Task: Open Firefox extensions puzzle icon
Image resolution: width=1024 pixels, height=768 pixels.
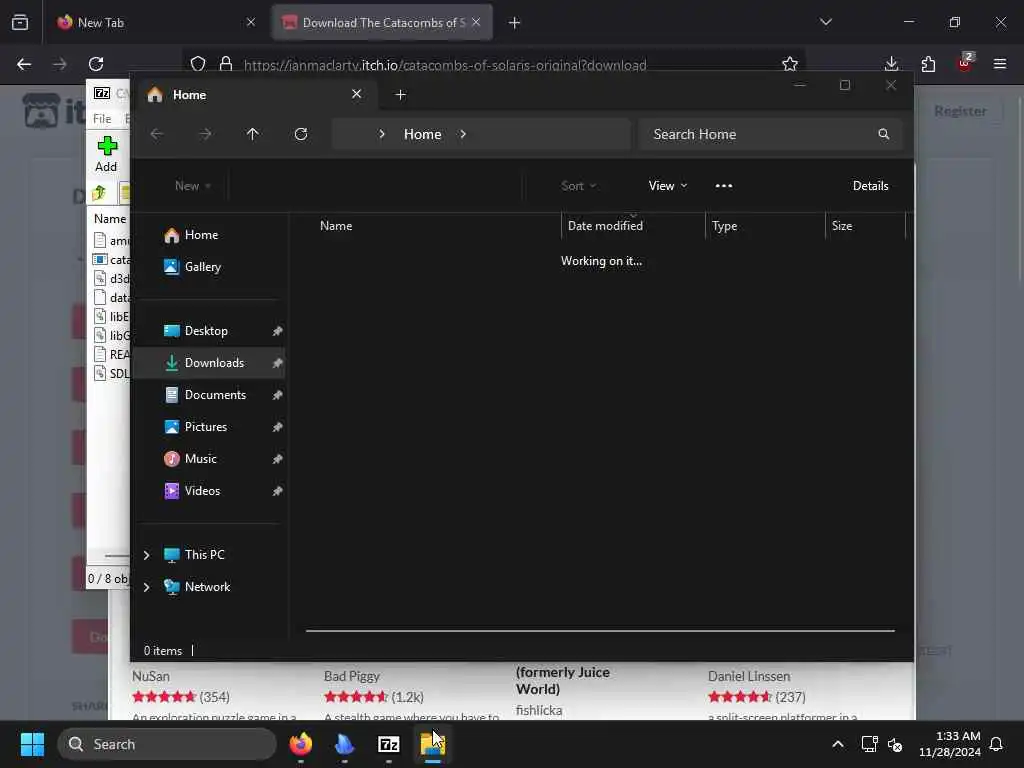Action: click(x=928, y=64)
